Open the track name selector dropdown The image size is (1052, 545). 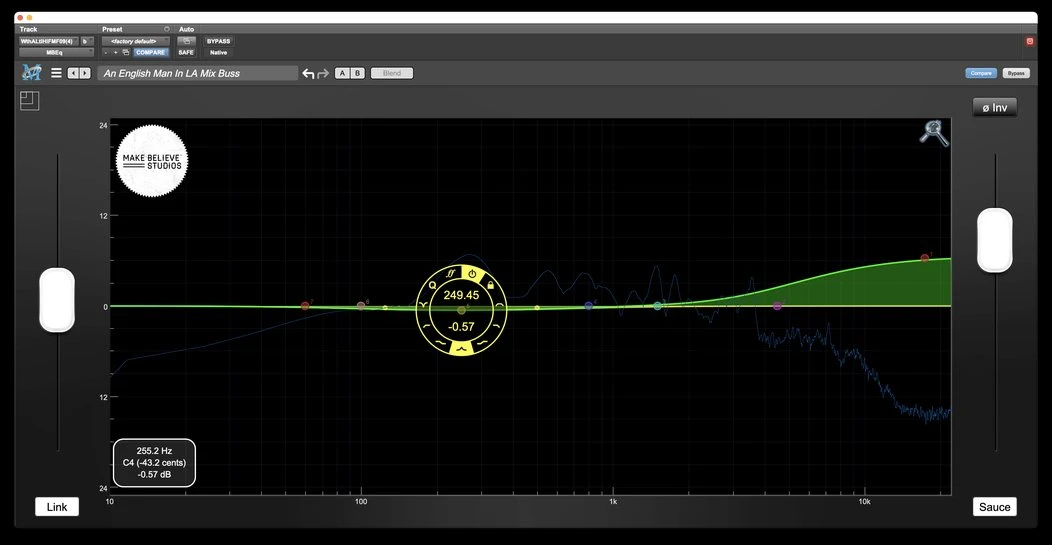click(x=47, y=41)
